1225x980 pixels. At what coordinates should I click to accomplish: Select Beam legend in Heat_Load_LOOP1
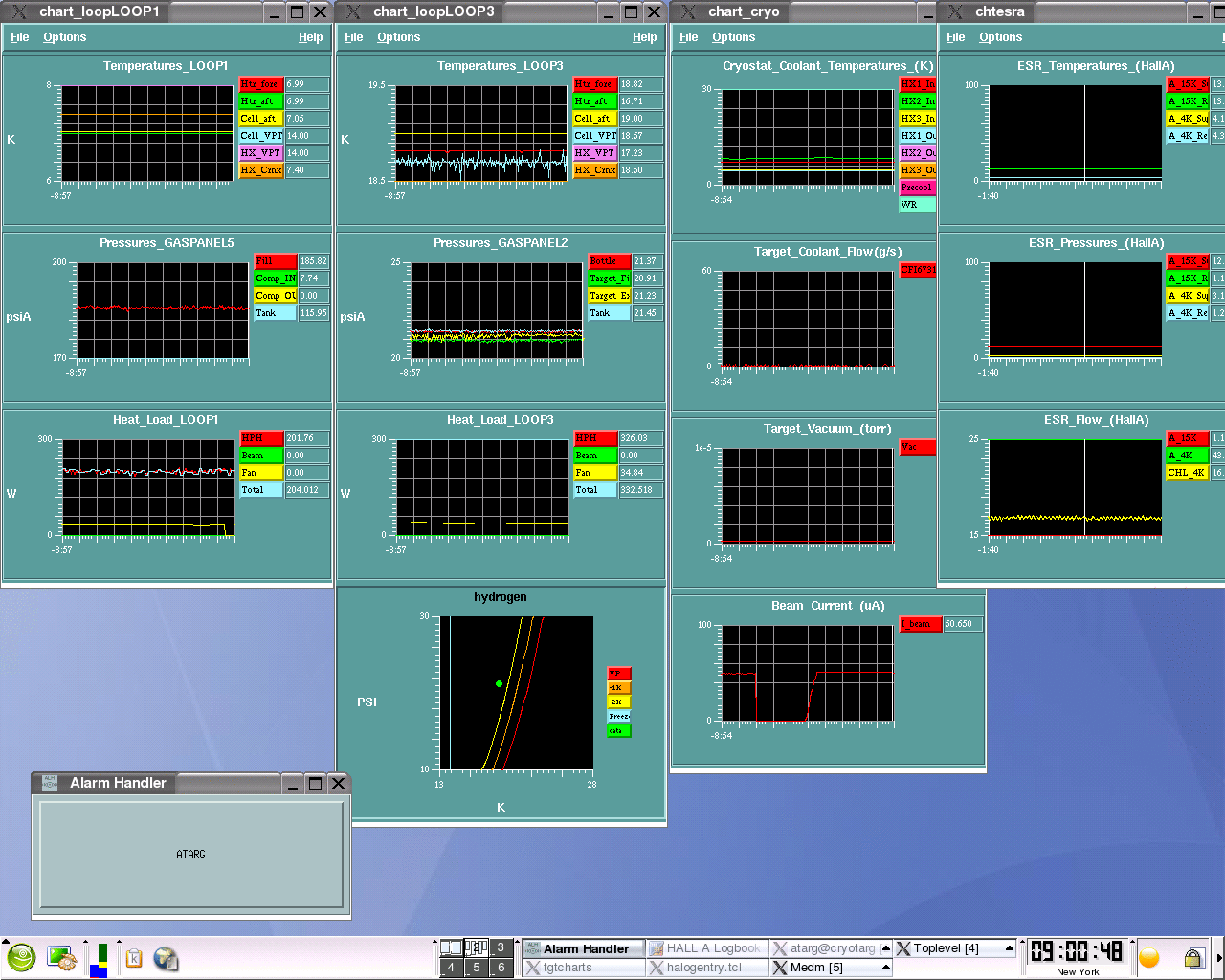pos(261,456)
